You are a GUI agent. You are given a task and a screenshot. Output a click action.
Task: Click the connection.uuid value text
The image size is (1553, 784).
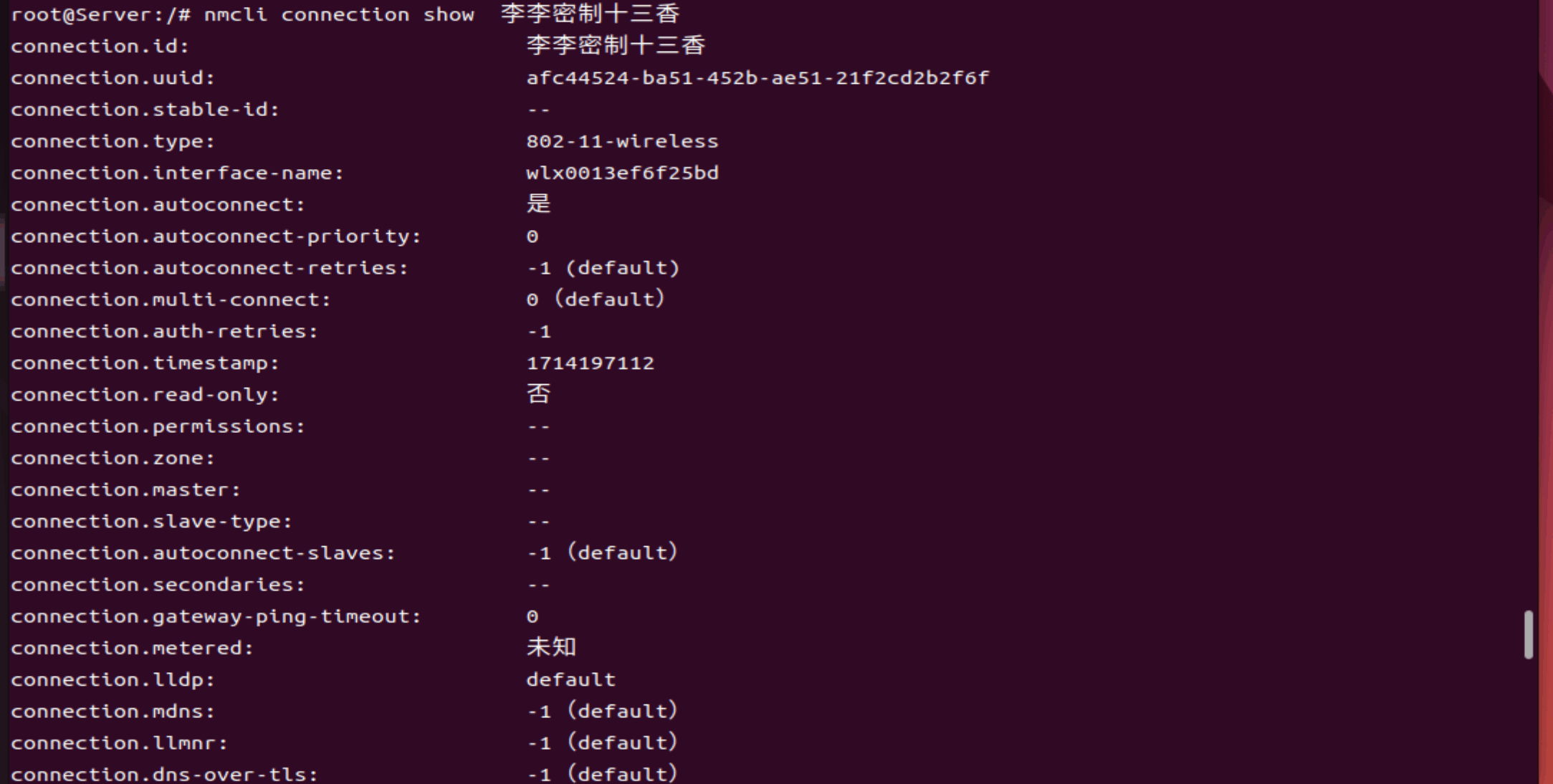758,78
